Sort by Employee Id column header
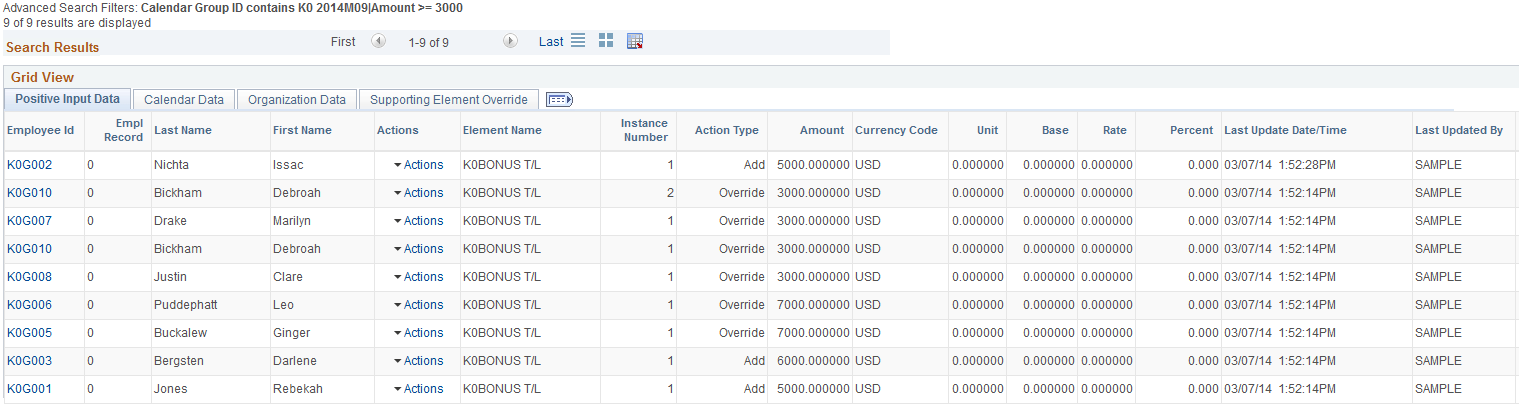 coord(40,130)
